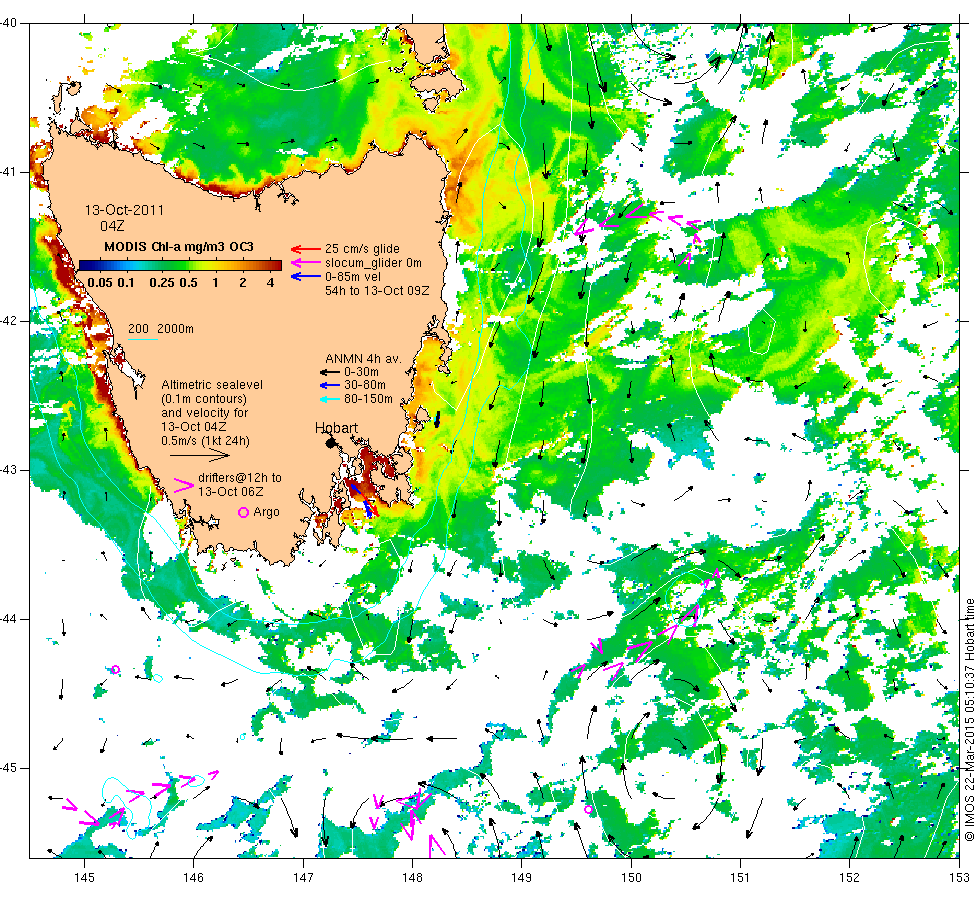Screen dimensions: 980x900
Task: Click the 150 longitude axis label
Action: click(631, 878)
